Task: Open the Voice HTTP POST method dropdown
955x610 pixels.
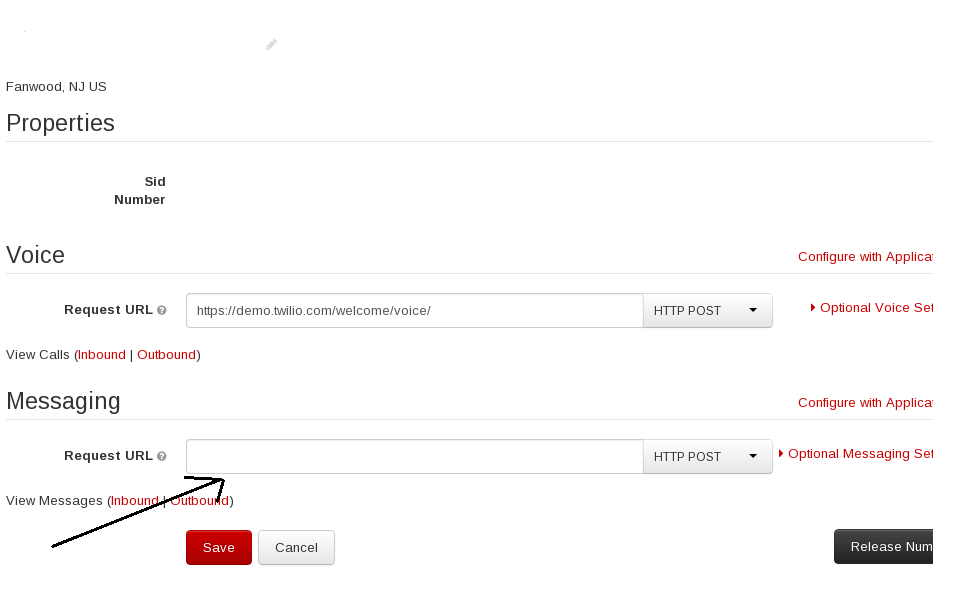Action: coord(708,310)
